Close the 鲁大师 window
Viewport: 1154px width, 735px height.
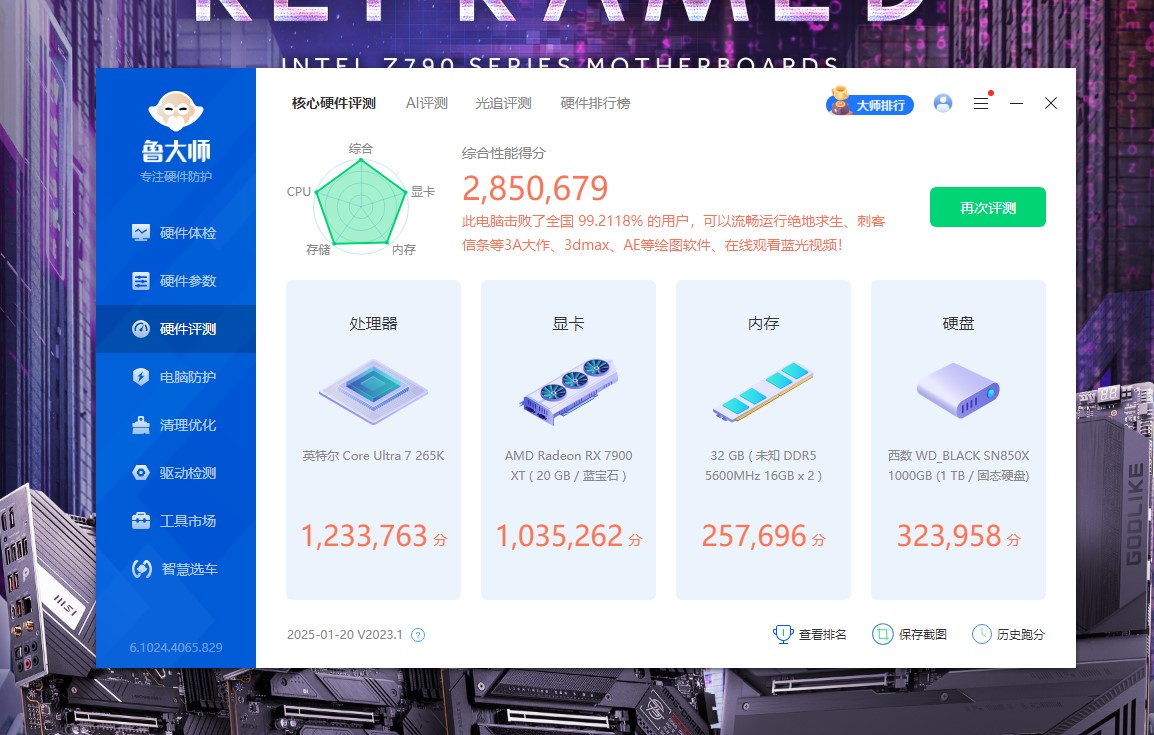coord(1051,103)
